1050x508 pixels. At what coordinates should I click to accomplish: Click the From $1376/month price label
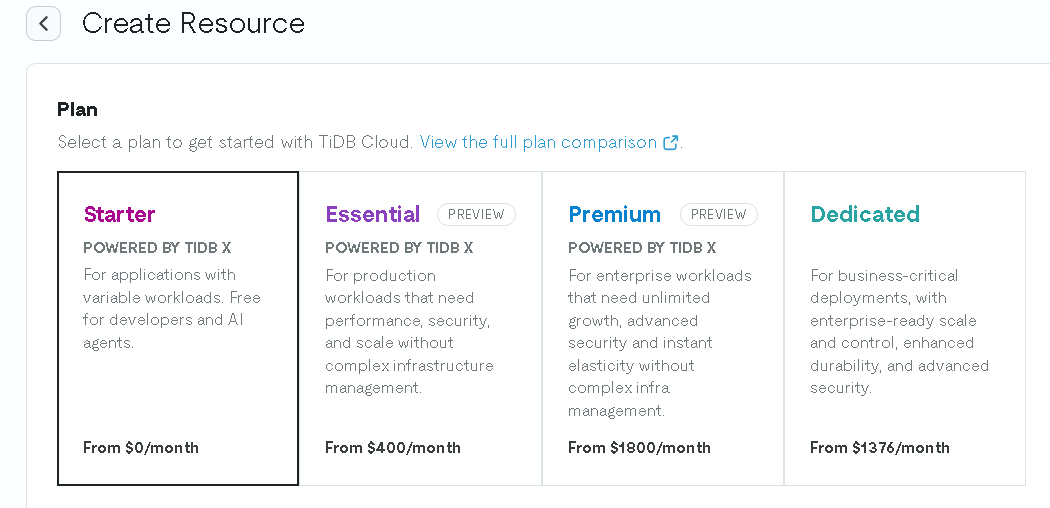coord(879,447)
